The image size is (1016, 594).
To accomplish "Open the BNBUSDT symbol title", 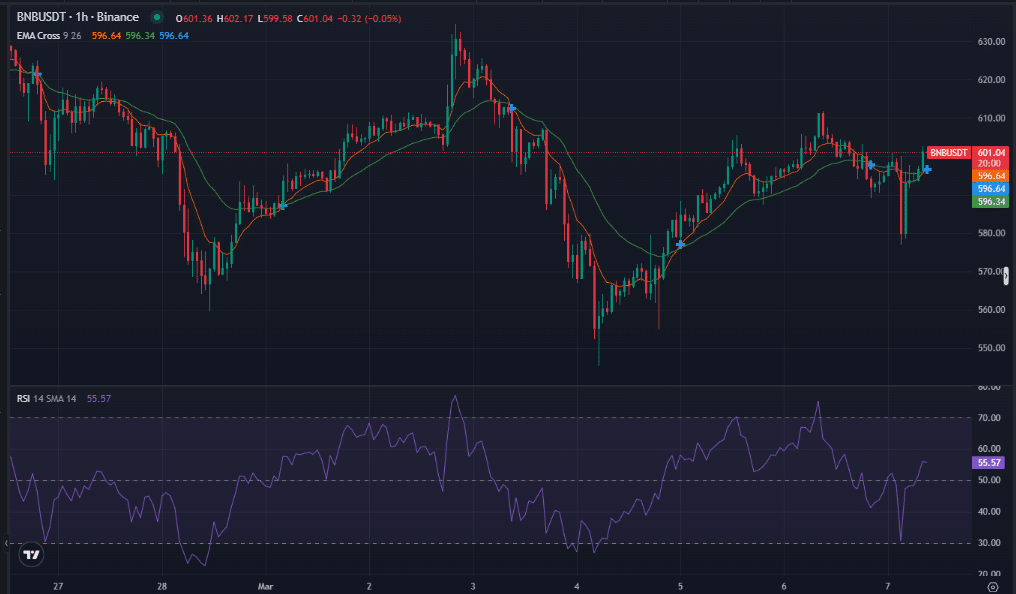I will tap(77, 17).
